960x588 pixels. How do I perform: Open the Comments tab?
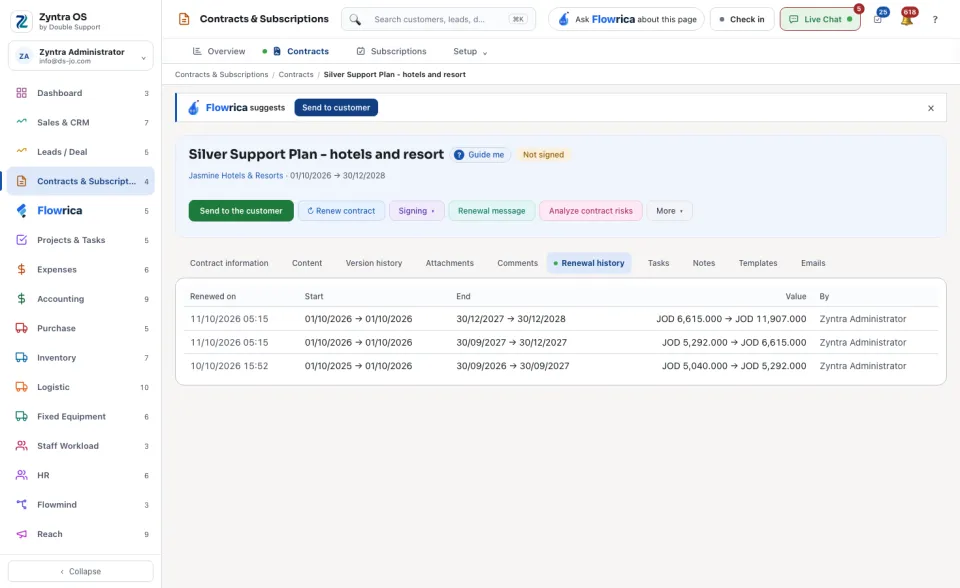point(517,263)
